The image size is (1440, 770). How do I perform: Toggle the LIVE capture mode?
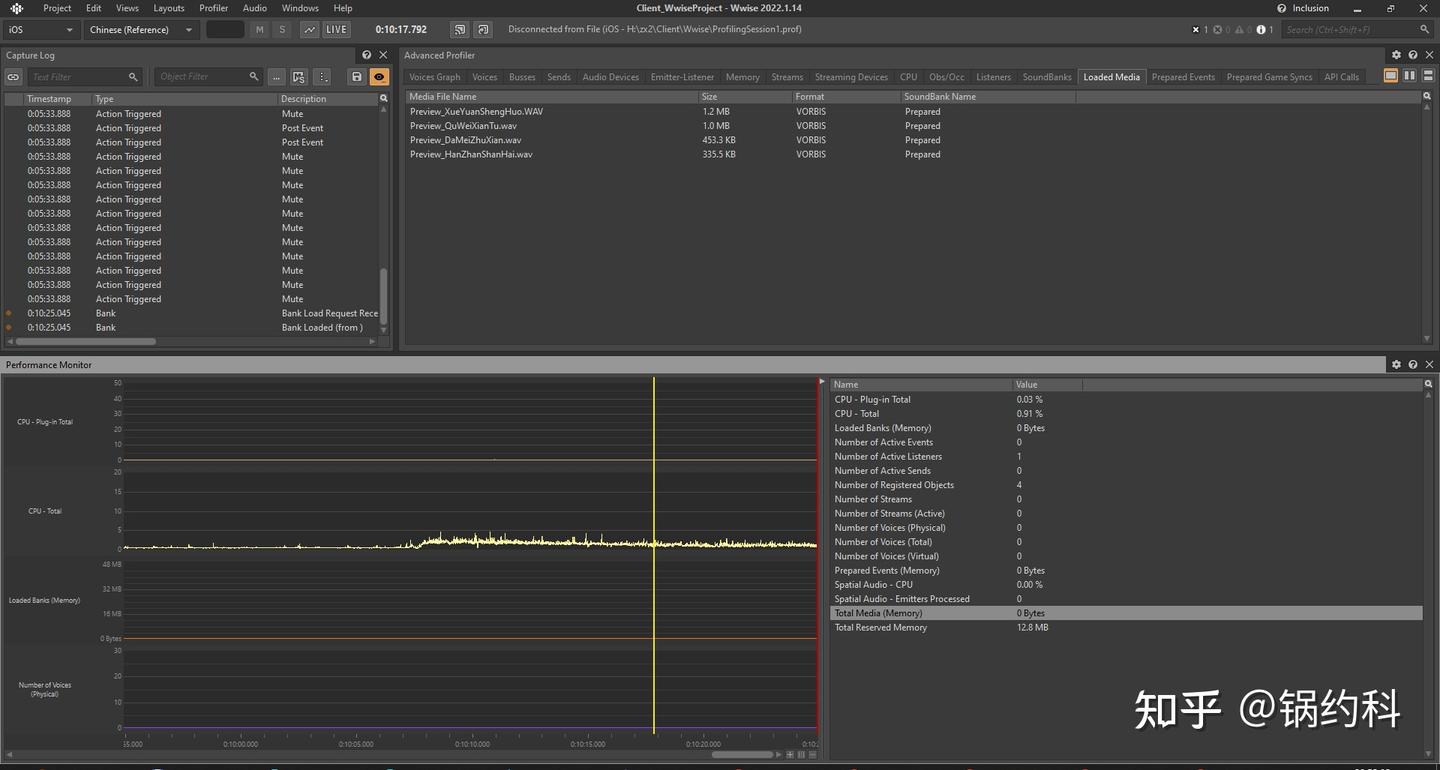coord(335,29)
